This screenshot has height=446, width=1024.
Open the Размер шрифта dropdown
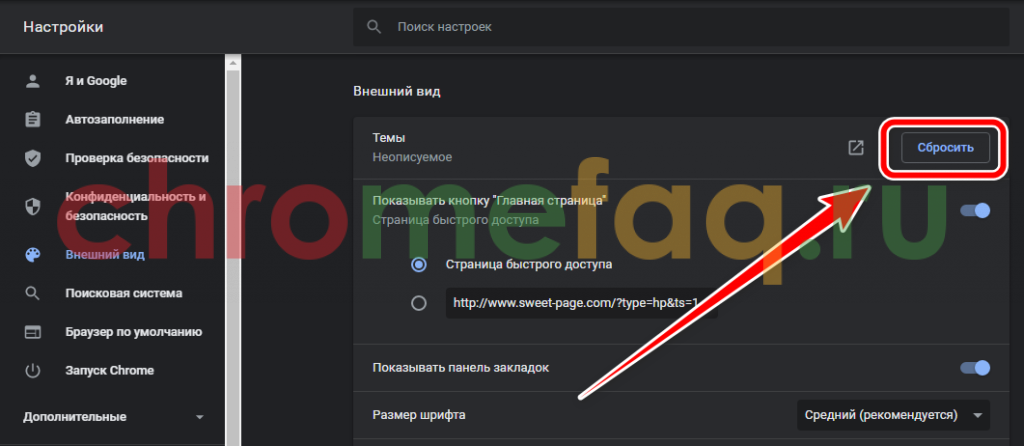[892, 414]
